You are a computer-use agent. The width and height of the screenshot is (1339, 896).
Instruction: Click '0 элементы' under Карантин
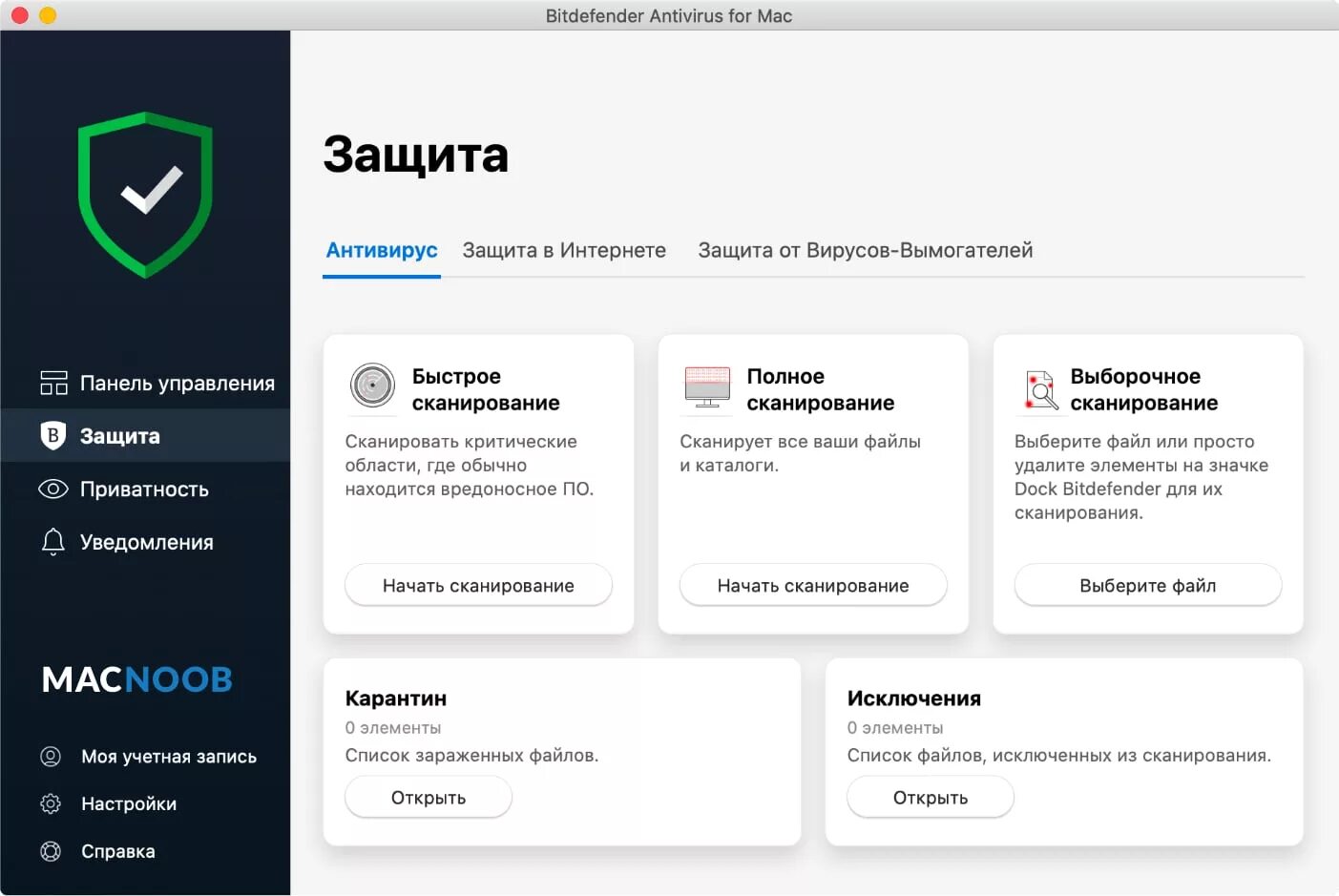(x=393, y=728)
